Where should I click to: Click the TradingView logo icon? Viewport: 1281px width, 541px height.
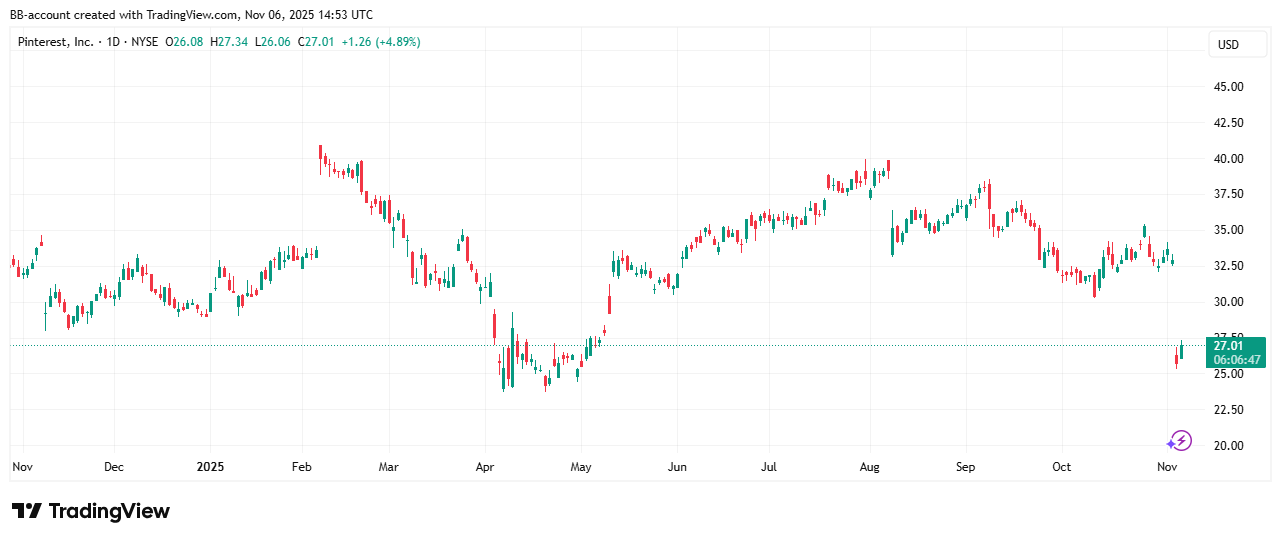pos(26,511)
